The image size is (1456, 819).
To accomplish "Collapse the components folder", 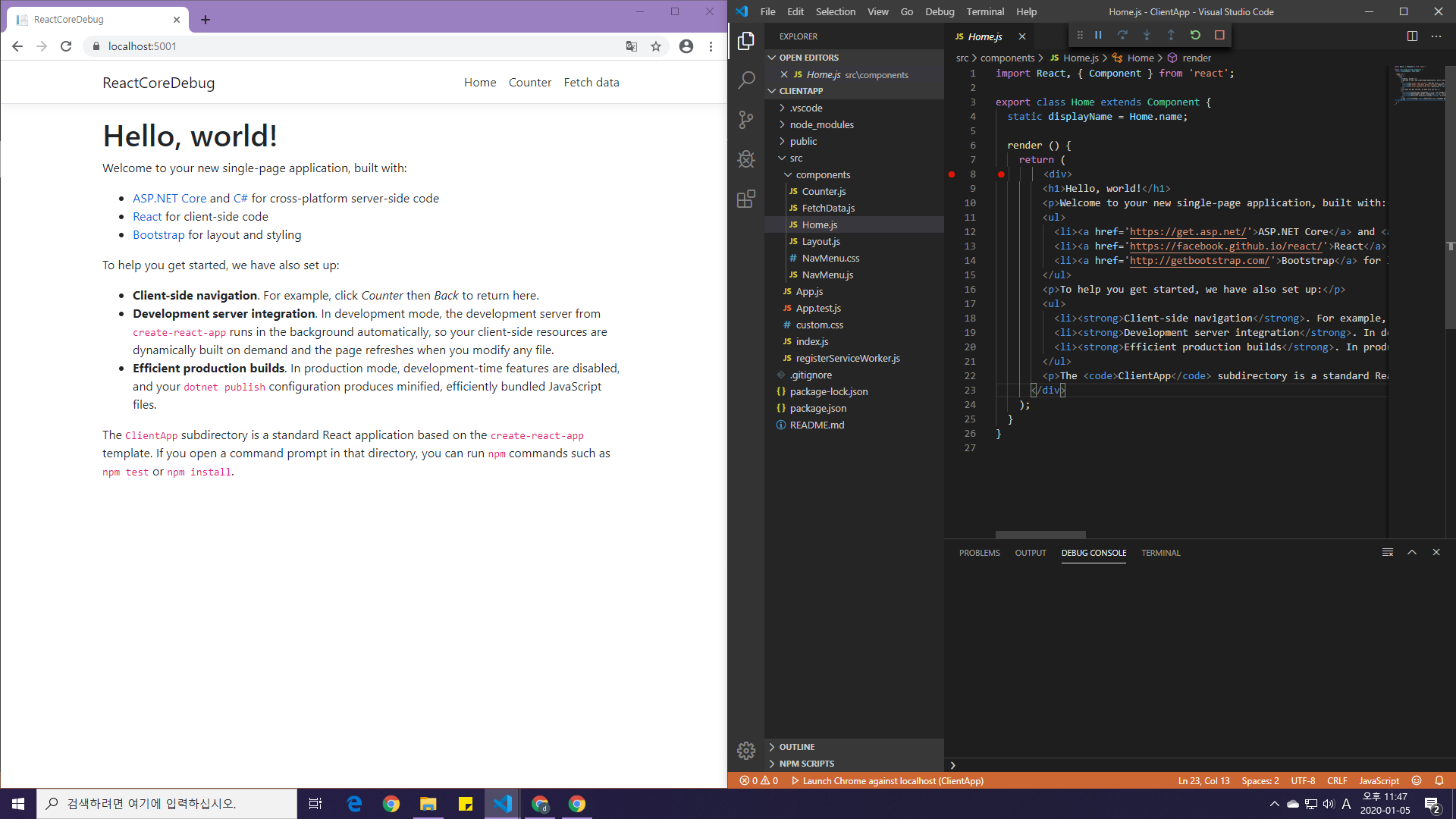I will 823,174.
